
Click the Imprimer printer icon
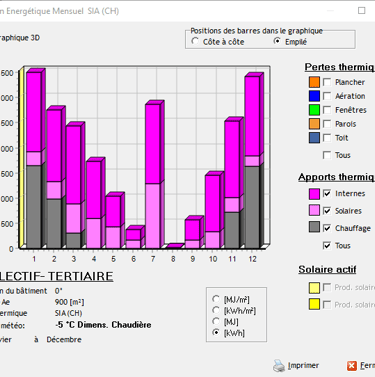point(279,366)
